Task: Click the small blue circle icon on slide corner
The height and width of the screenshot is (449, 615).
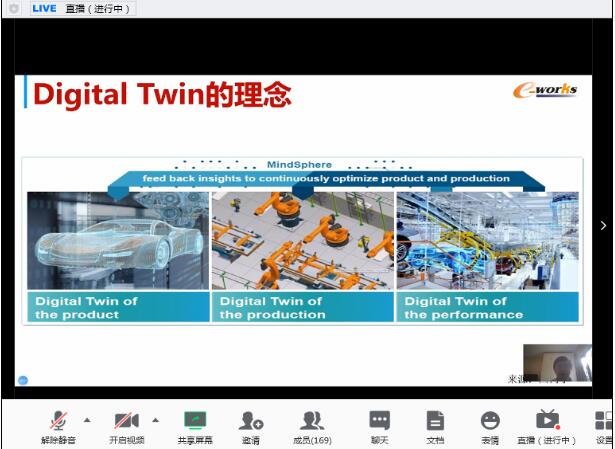Action: tap(24, 380)
